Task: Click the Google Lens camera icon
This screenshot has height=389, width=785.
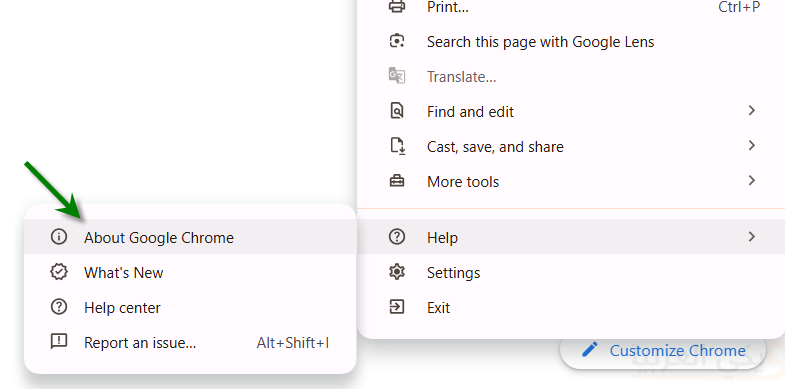Action: [397, 41]
